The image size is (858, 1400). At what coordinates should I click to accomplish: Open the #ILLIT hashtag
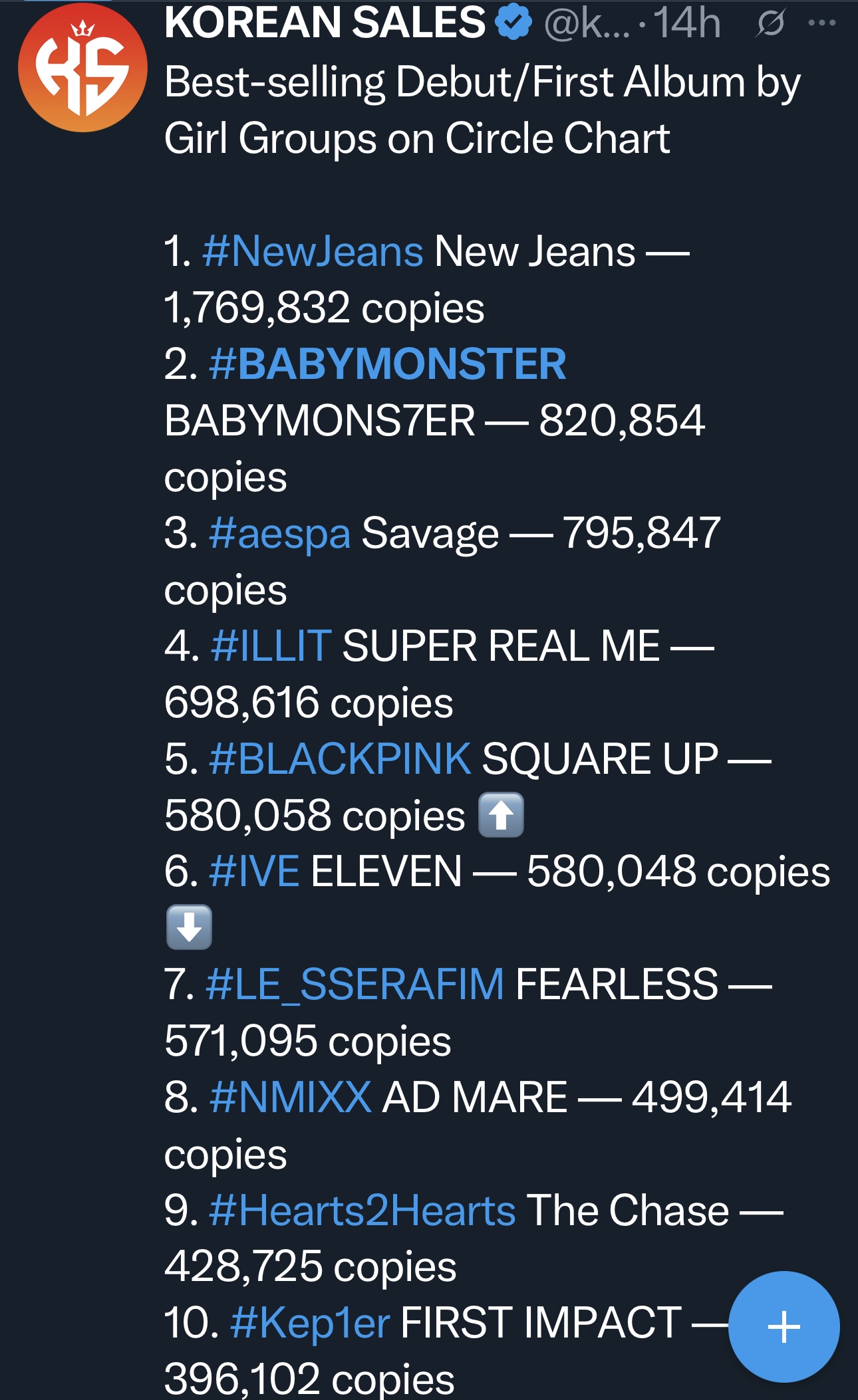coord(271,645)
